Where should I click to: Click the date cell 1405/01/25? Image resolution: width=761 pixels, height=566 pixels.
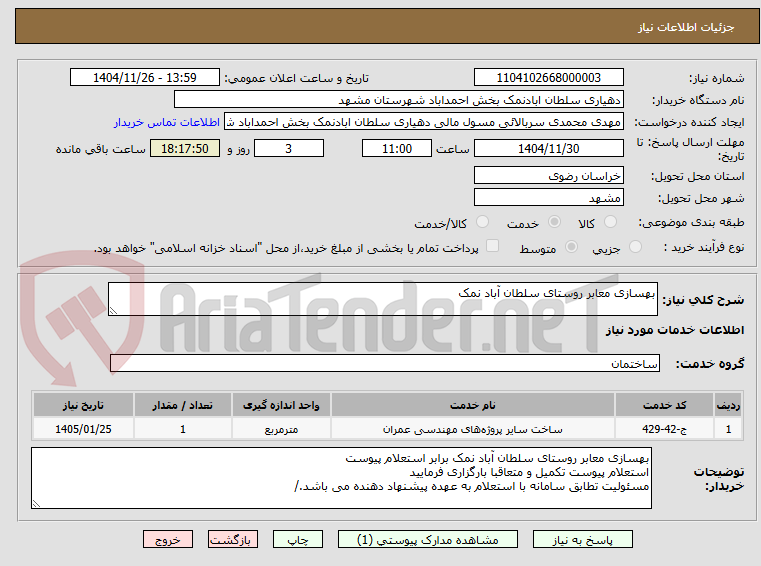click(x=83, y=429)
